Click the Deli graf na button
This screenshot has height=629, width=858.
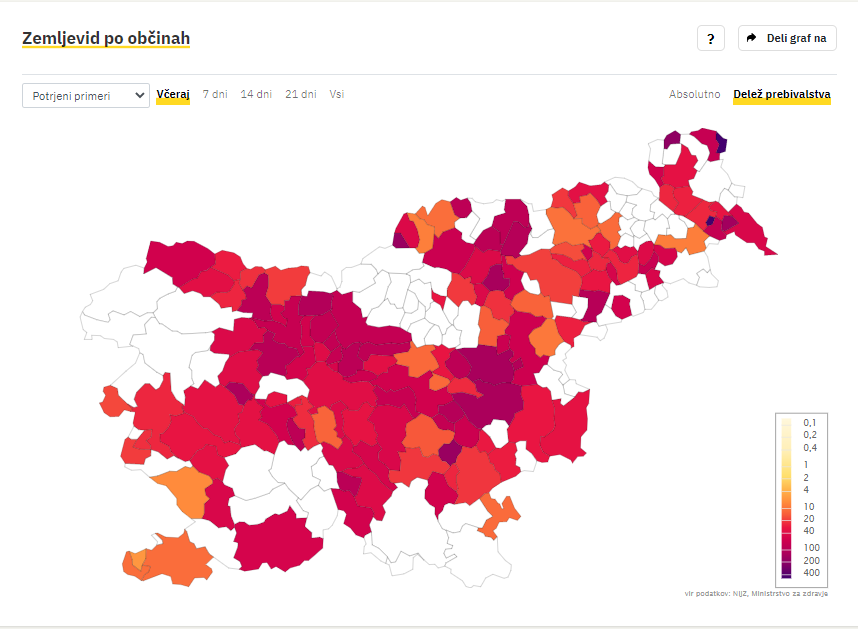787,38
